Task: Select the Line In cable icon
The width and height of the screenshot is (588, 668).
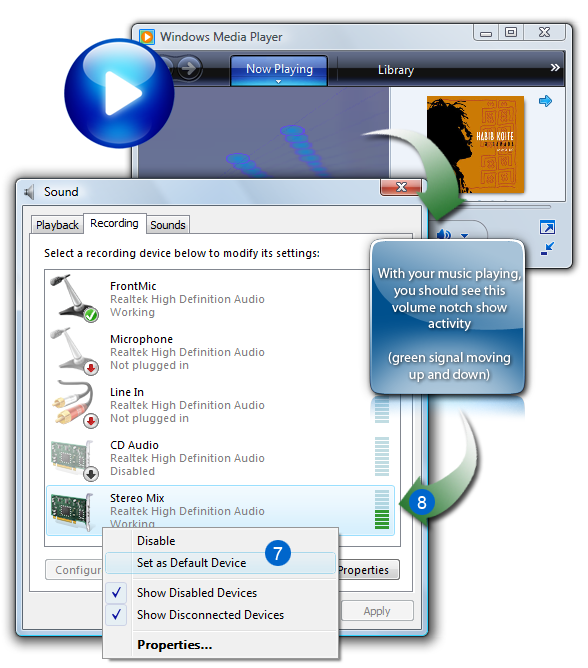Action: pyautogui.click(x=74, y=403)
